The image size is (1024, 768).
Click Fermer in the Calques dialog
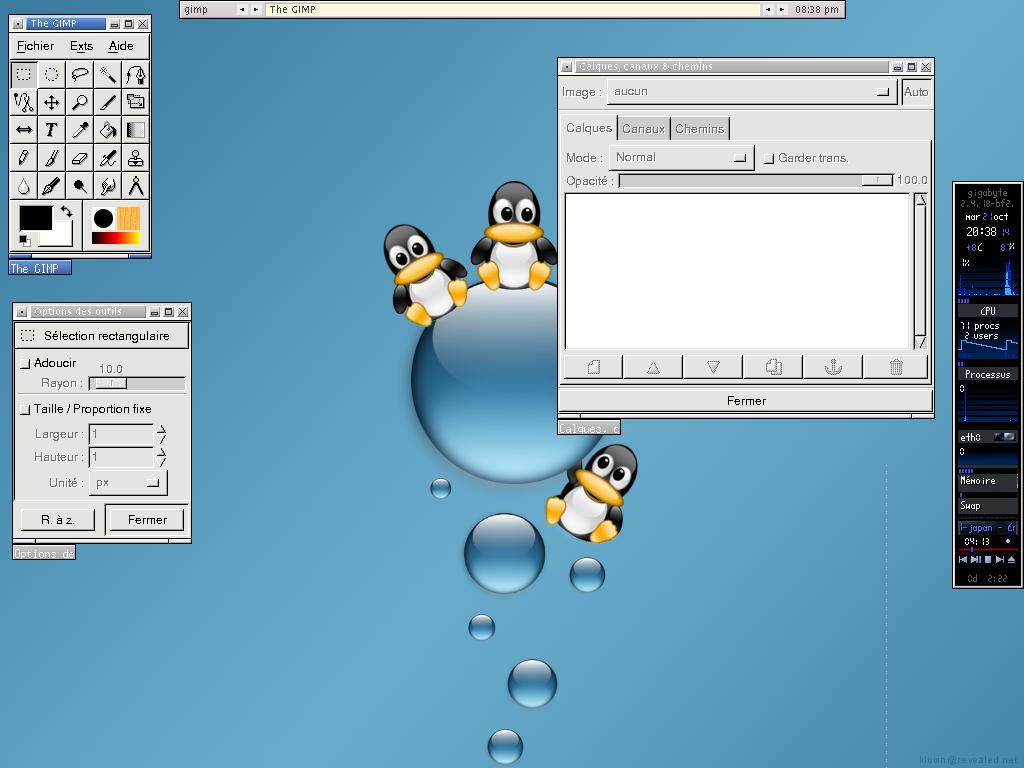click(746, 401)
